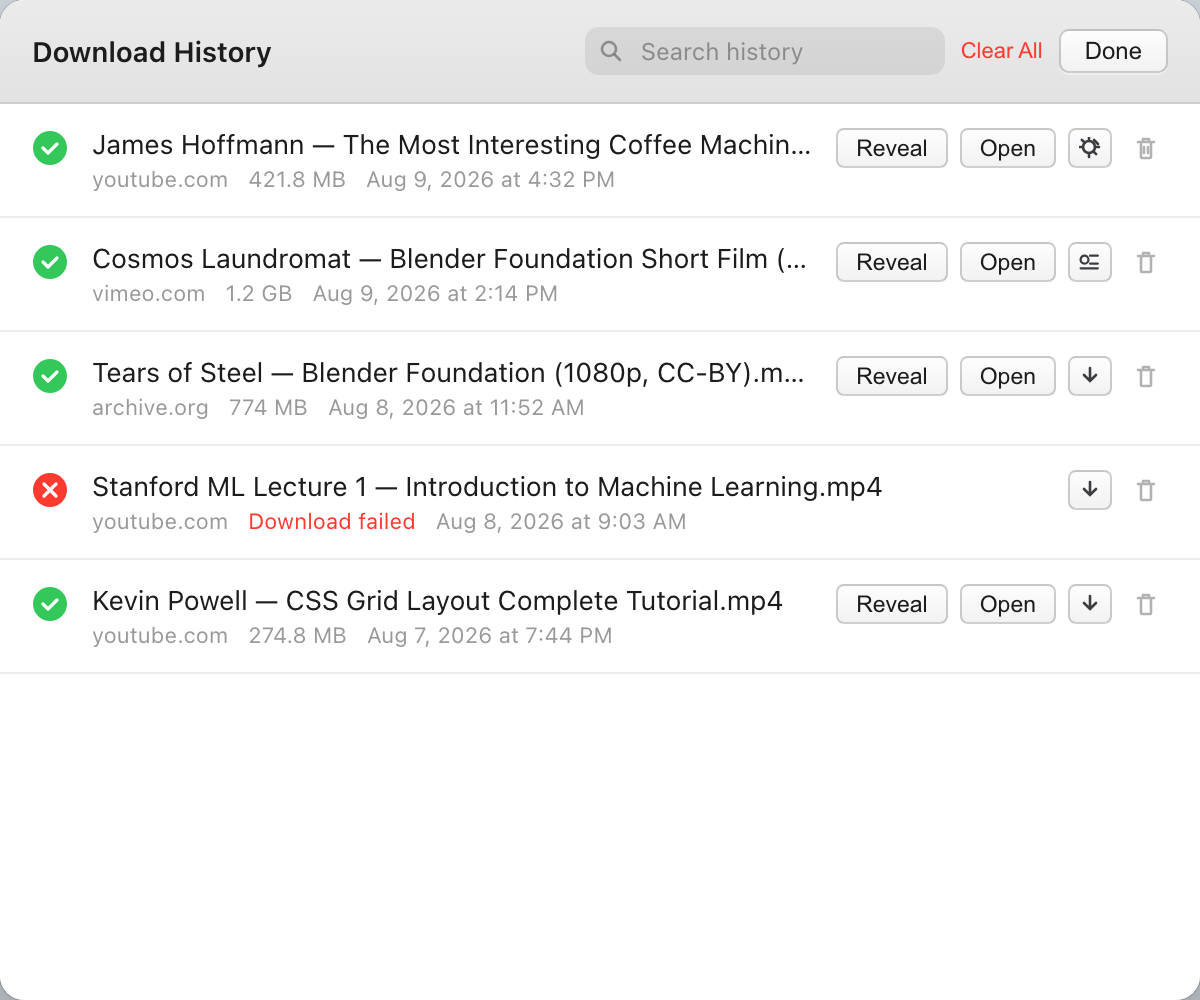Click green checkmark beside Kevin Powell tutorial

click(x=50, y=604)
